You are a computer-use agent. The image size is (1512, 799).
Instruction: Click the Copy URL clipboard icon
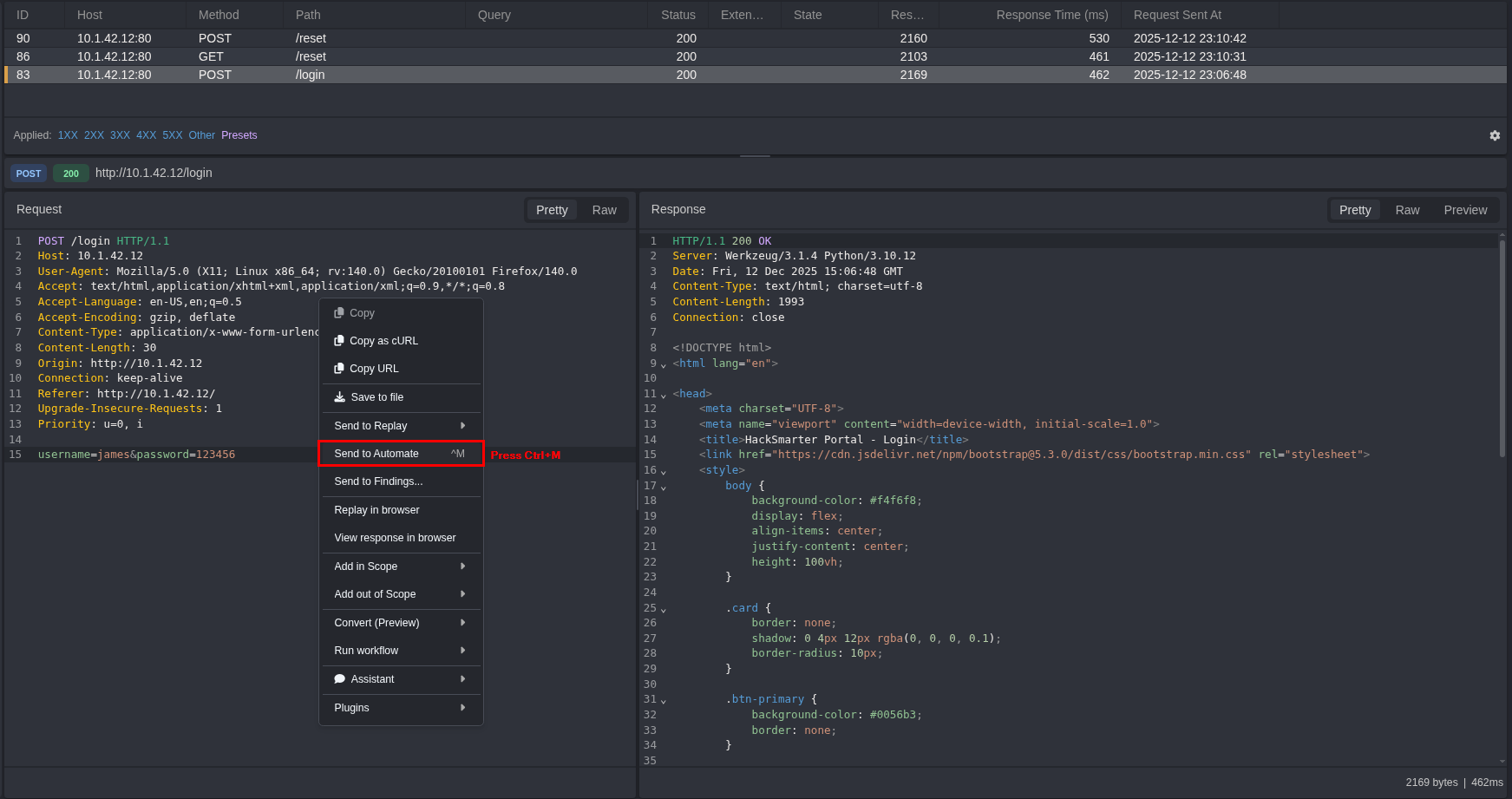point(339,369)
